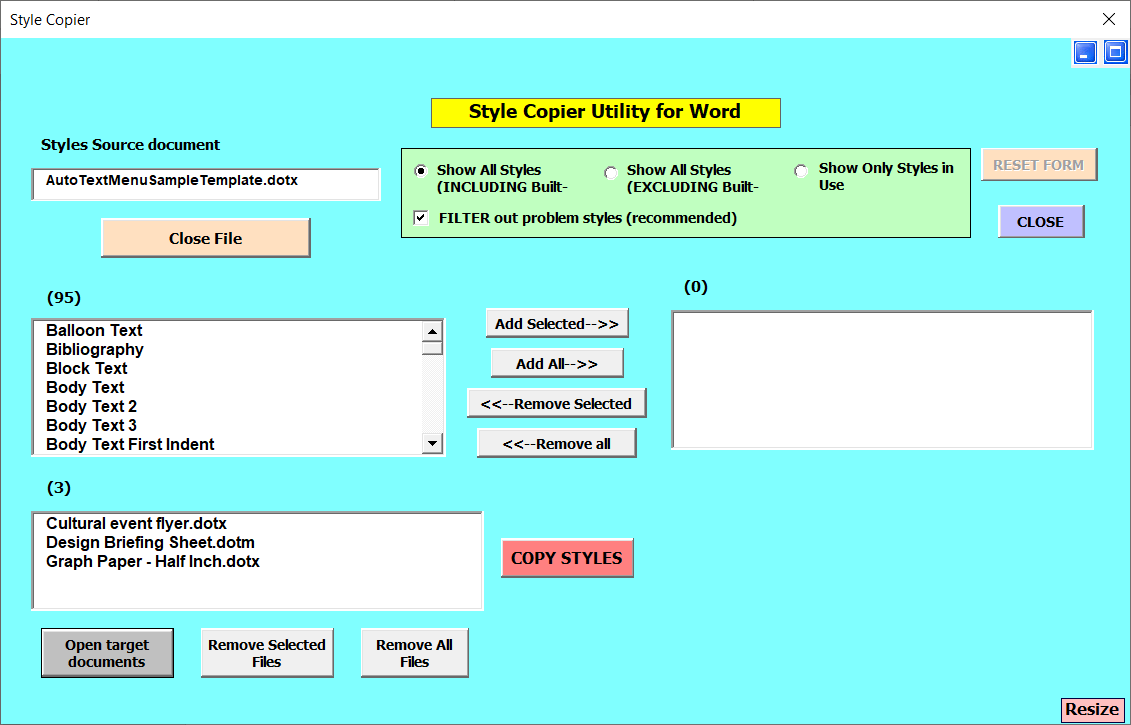The width and height of the screenshot is (1131, 725).
Task: Click the blue maximize form icon
Action: click(1115, 53)
